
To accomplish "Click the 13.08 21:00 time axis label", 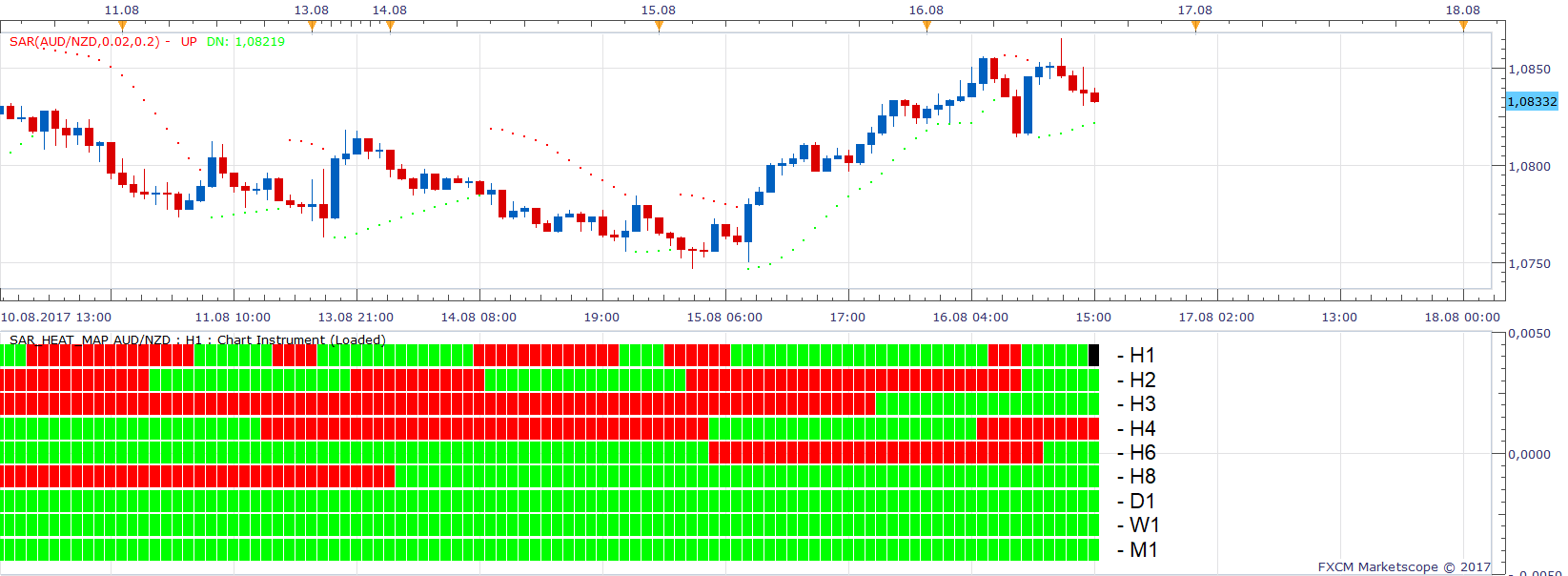I will click(x=356, y=318).
